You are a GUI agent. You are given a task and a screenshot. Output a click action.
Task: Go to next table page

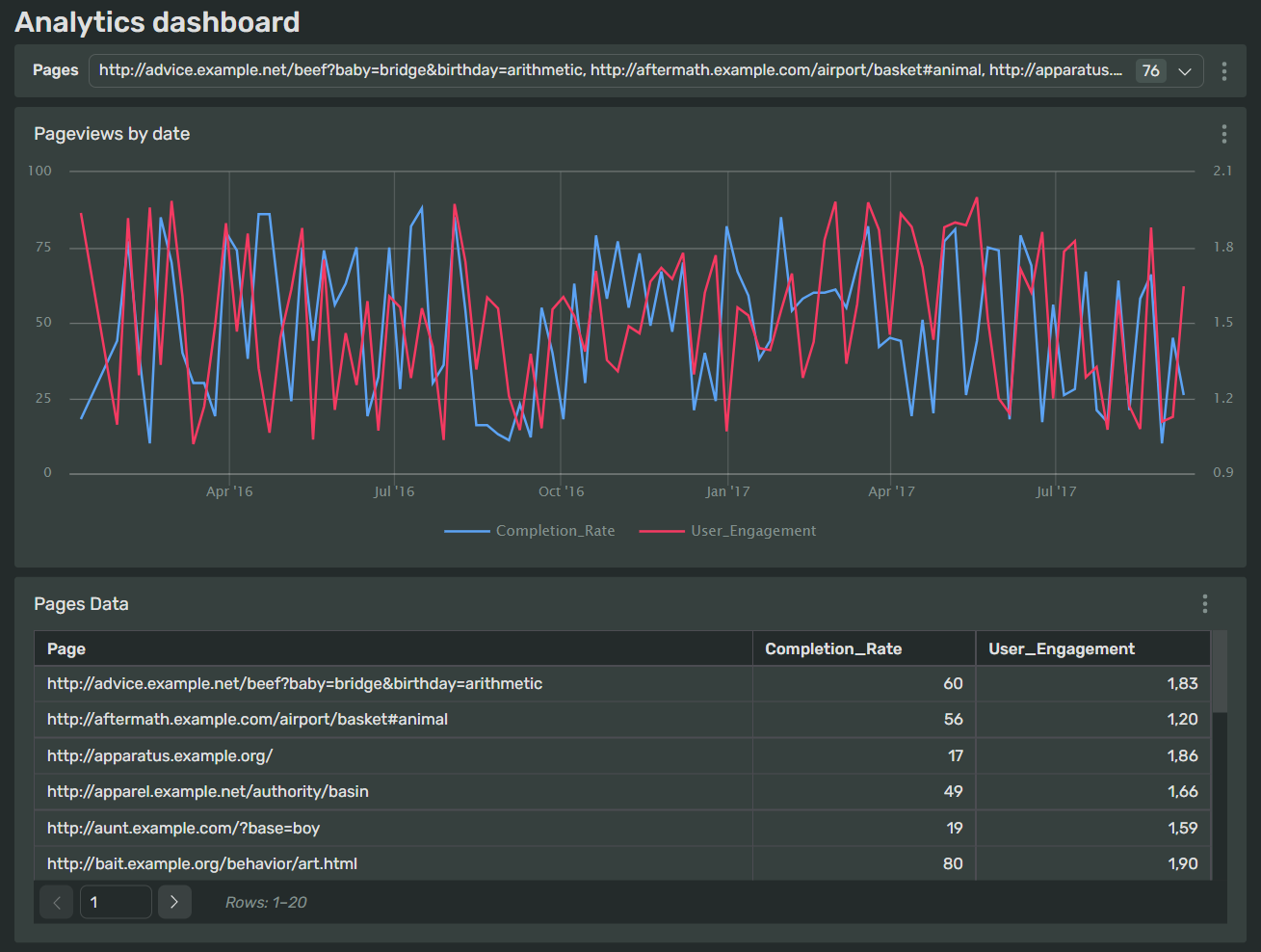[x=174, y=902]
